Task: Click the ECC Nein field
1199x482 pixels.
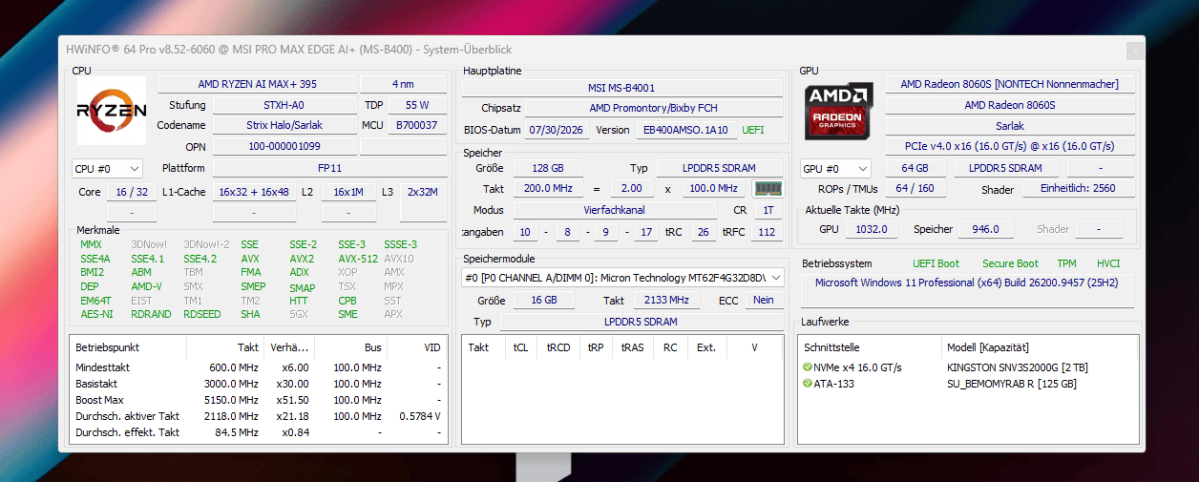Action: 763,300
